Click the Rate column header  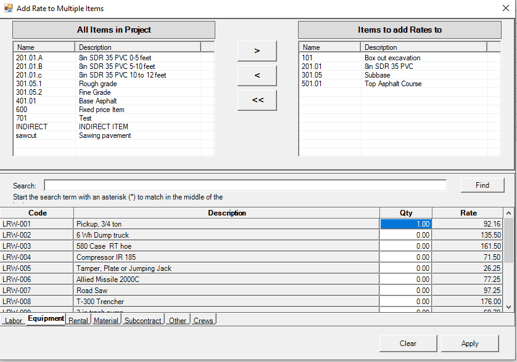click(468, 213)
